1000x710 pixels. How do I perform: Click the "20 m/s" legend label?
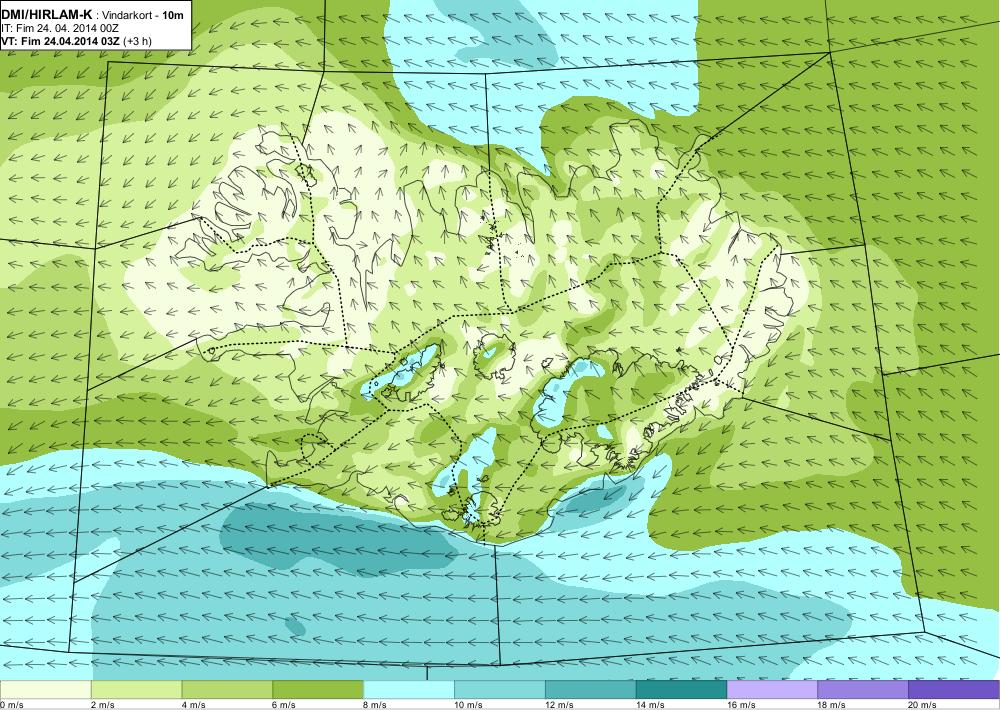(x=923, y=705)
